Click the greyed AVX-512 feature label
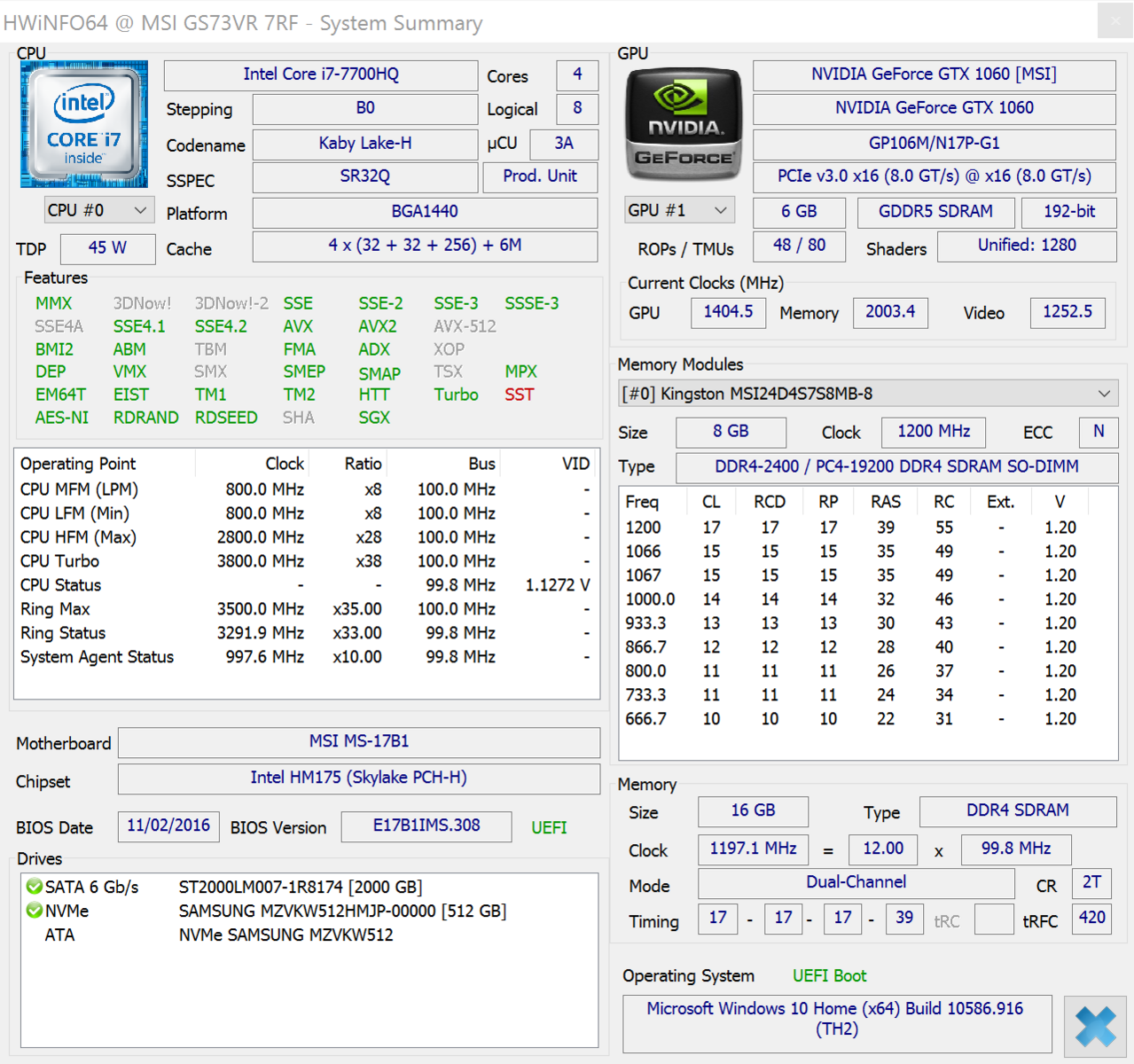The image size is (1134, 1064). point(465,326)
